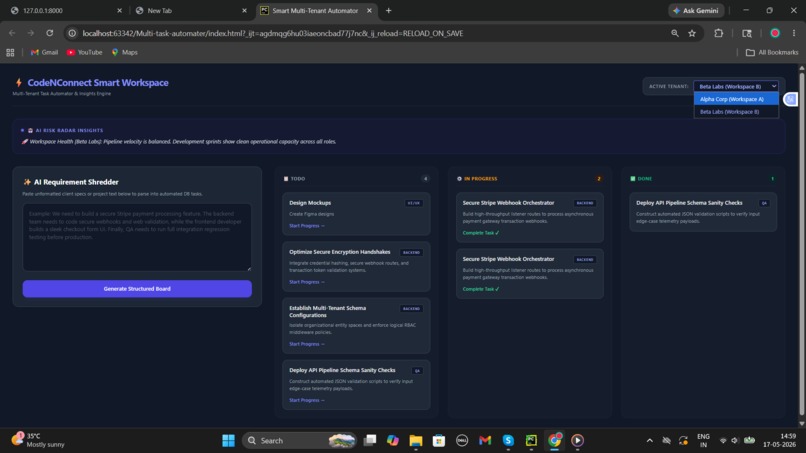Open the All Bookmarks folder
The image size is (806, 453).
point(772,52)
